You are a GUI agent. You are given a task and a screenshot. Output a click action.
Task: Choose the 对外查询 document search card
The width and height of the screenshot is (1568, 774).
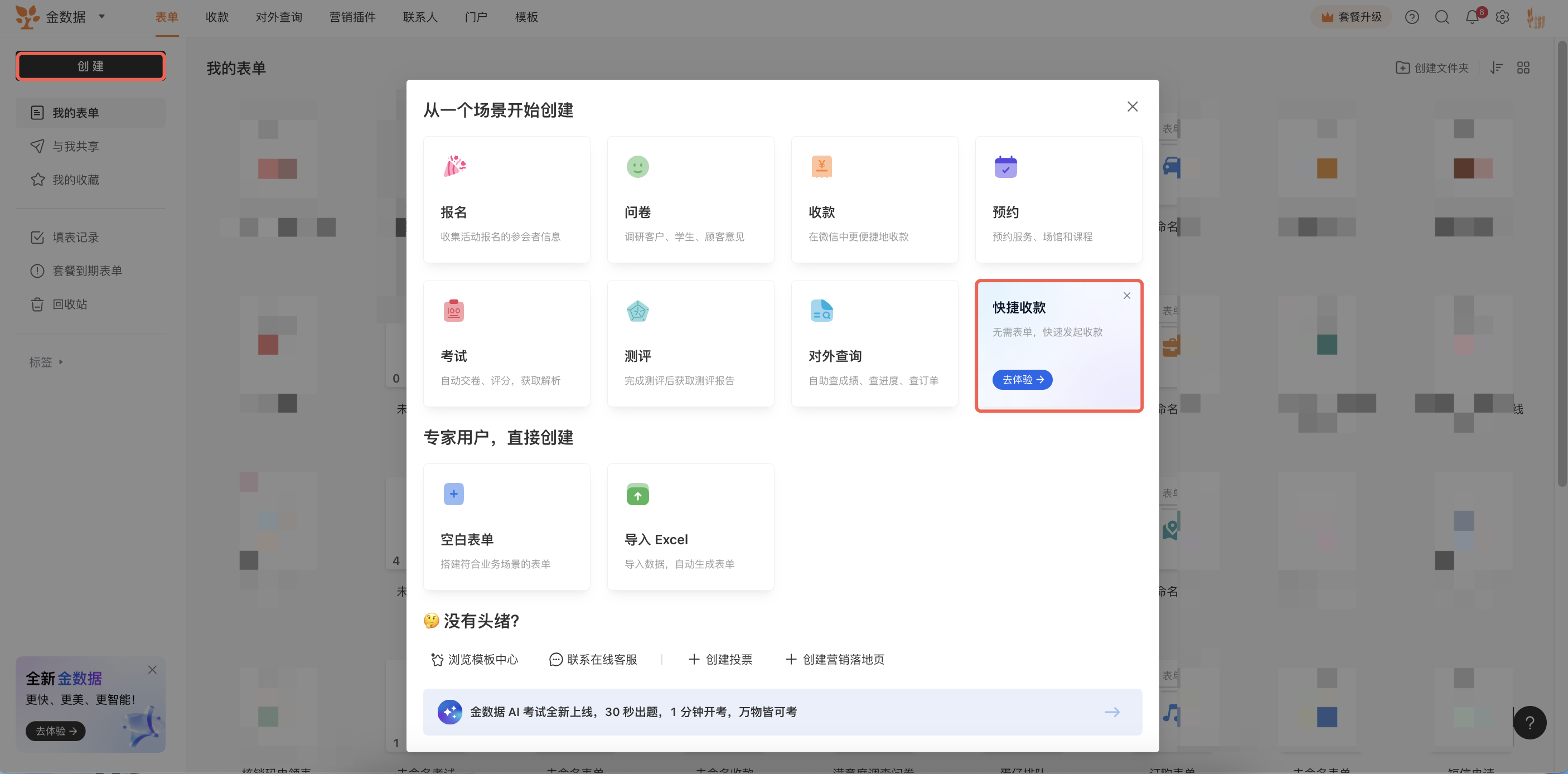[874, 343]
